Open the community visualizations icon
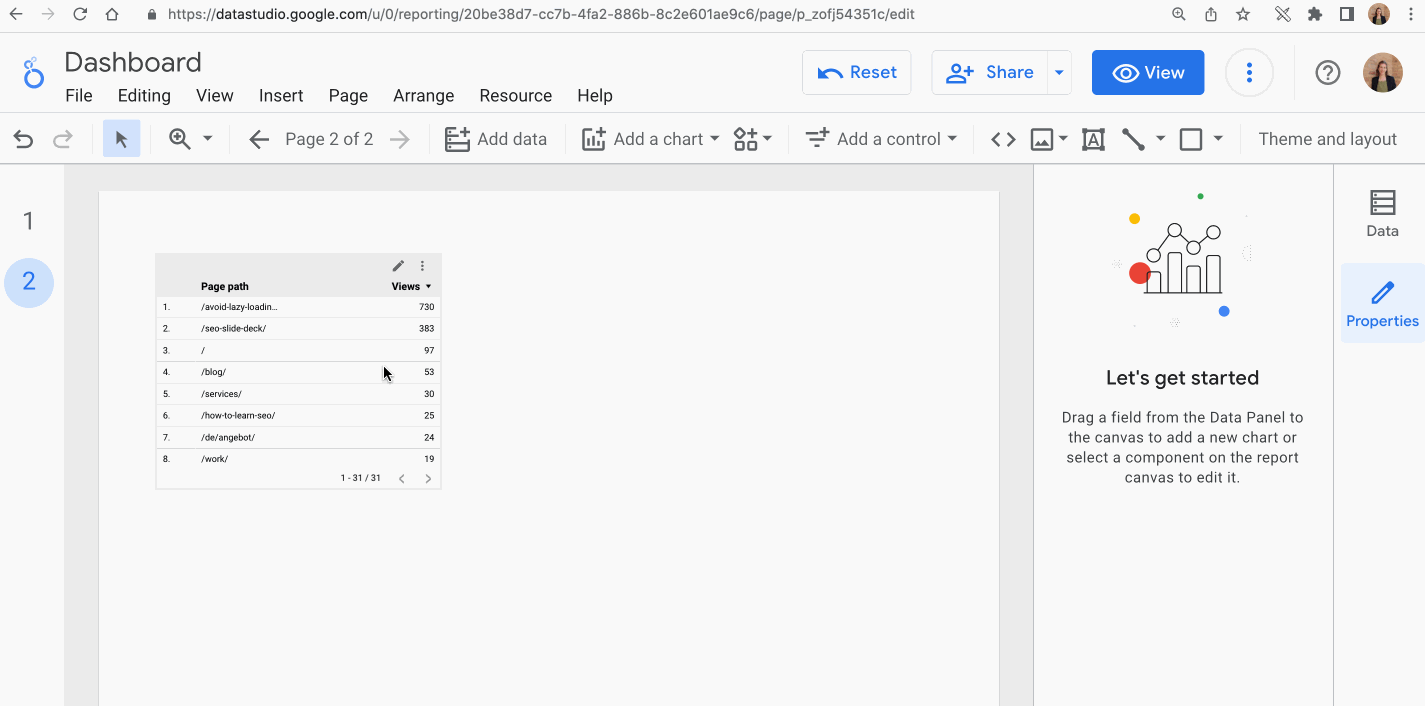1425x706 pixels. click(745, 138)
